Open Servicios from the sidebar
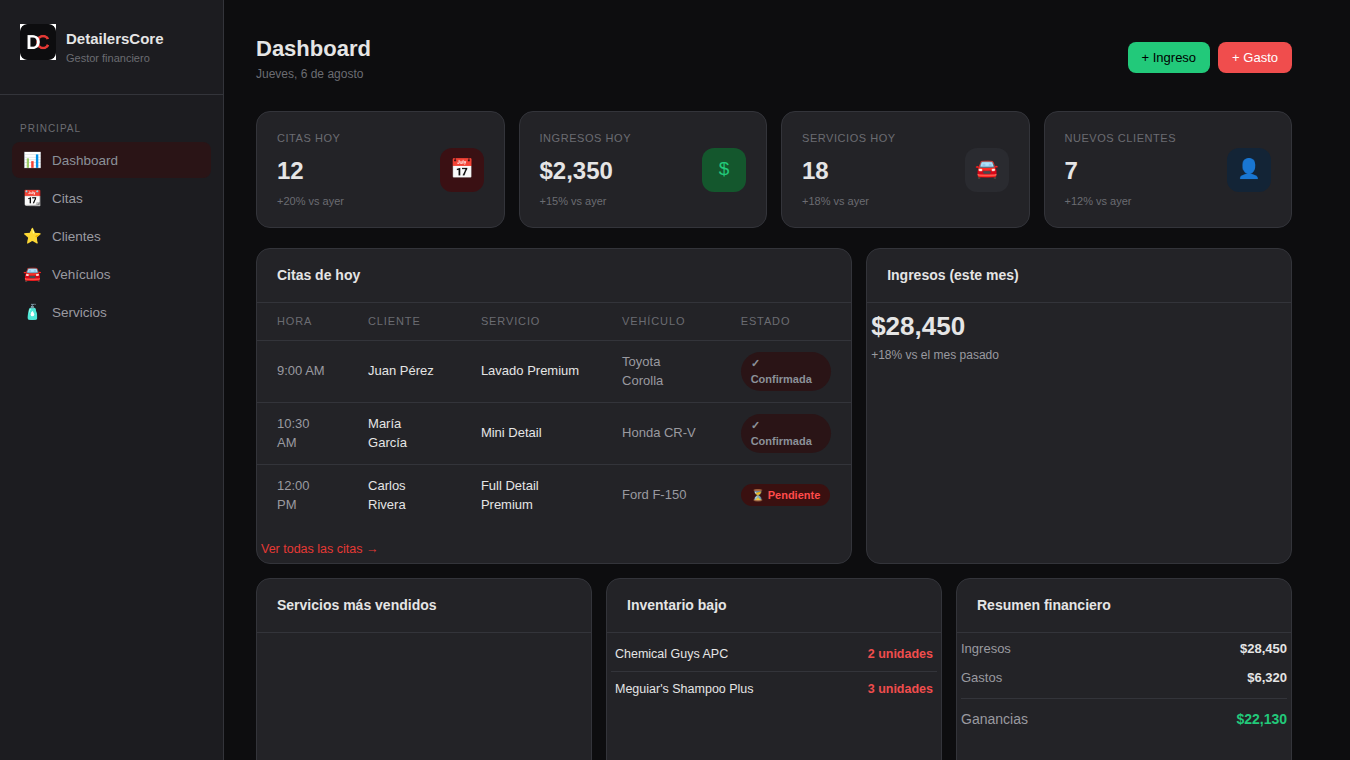This screenshot has width=1350, height=760. click(111, 312)
